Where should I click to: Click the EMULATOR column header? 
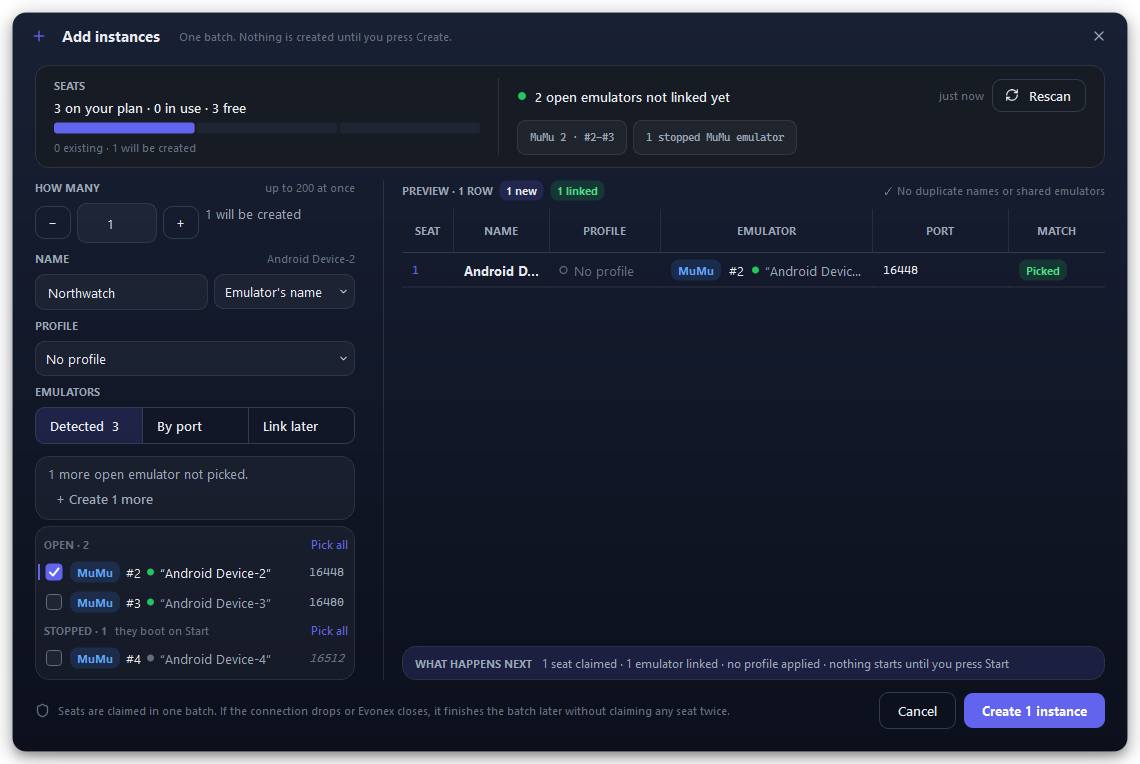click(x=766, y=231)
